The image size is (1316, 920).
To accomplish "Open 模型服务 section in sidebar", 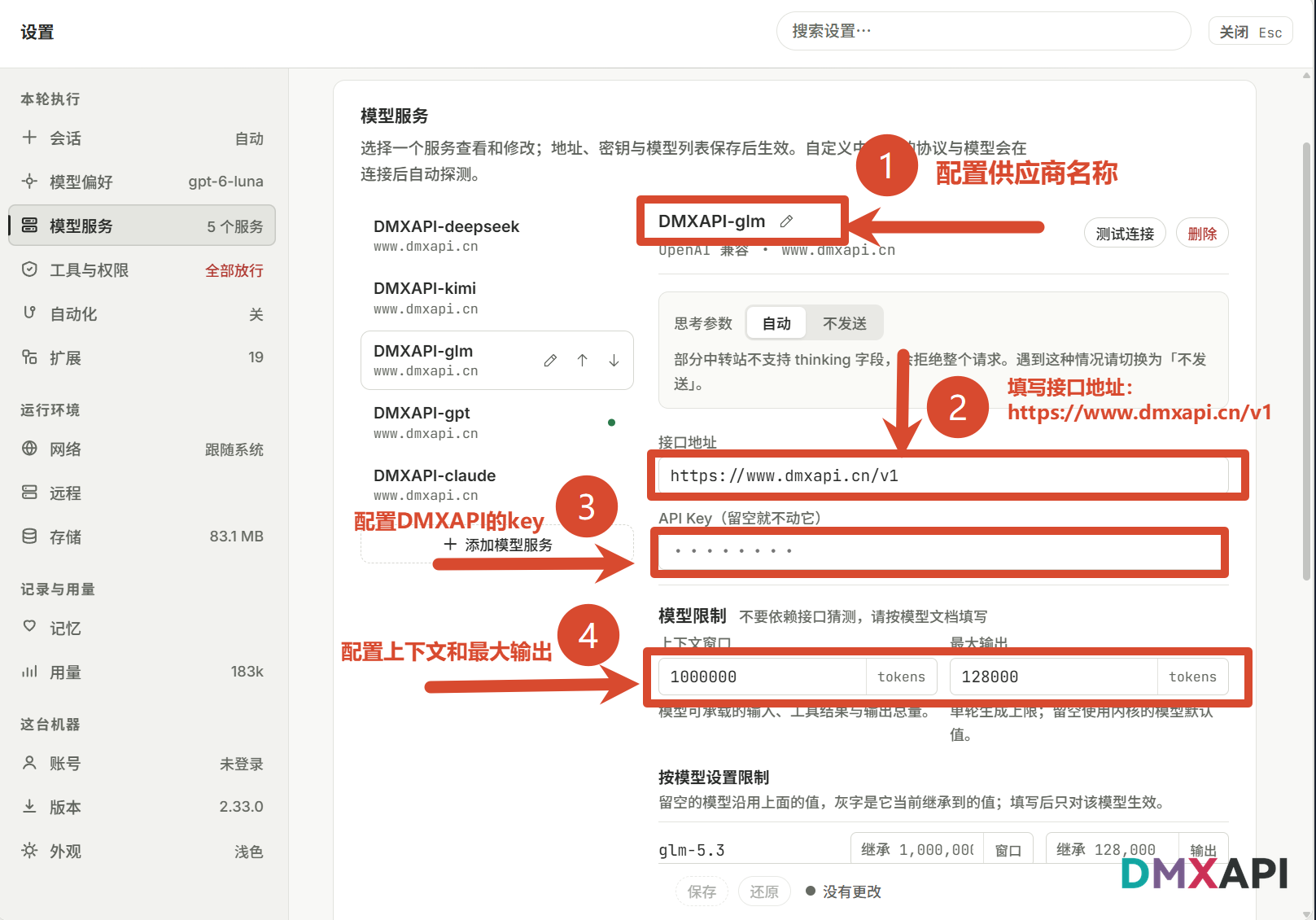I will pos(142,226).
